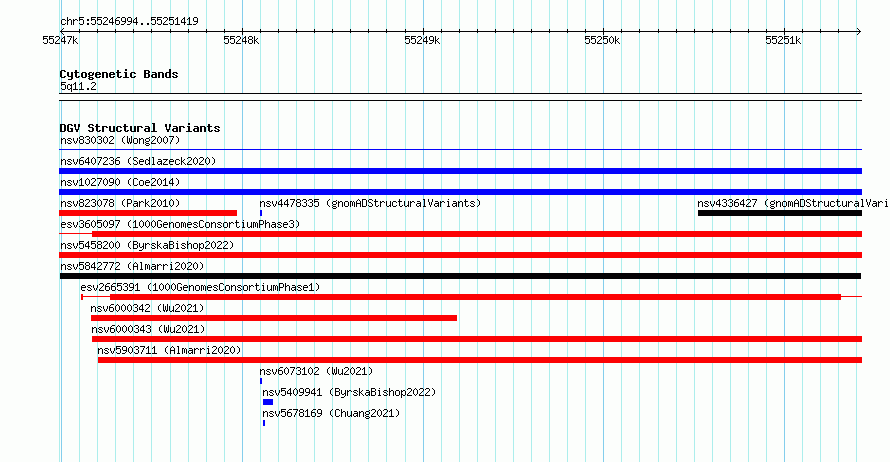Image resolution: width=890 pixels, height=462 pixels.
Task: Click the nsv5903711 red variant bar
Action: click(x=480, y=360)
